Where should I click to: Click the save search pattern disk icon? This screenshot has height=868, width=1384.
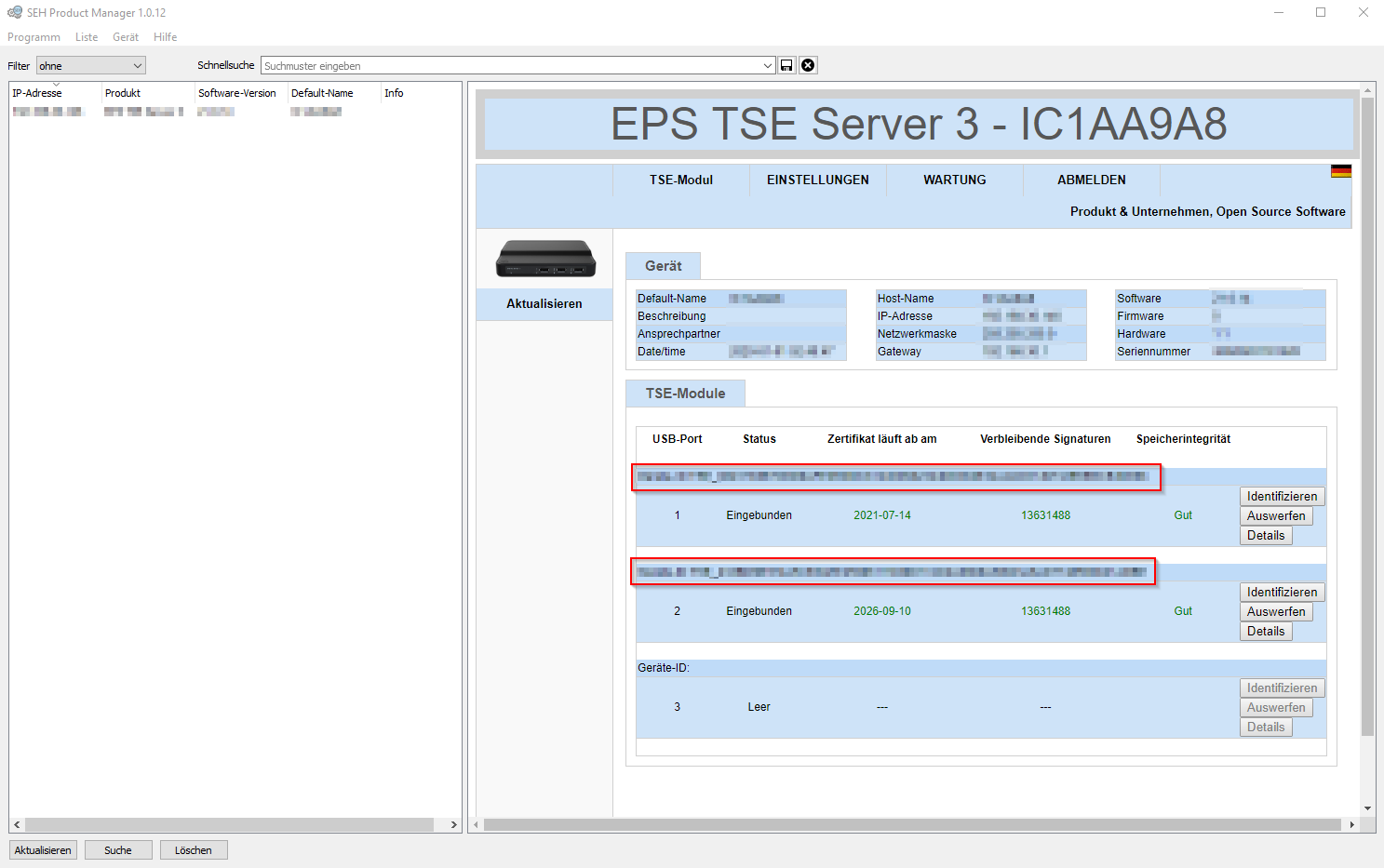click(x=786, y=65)
